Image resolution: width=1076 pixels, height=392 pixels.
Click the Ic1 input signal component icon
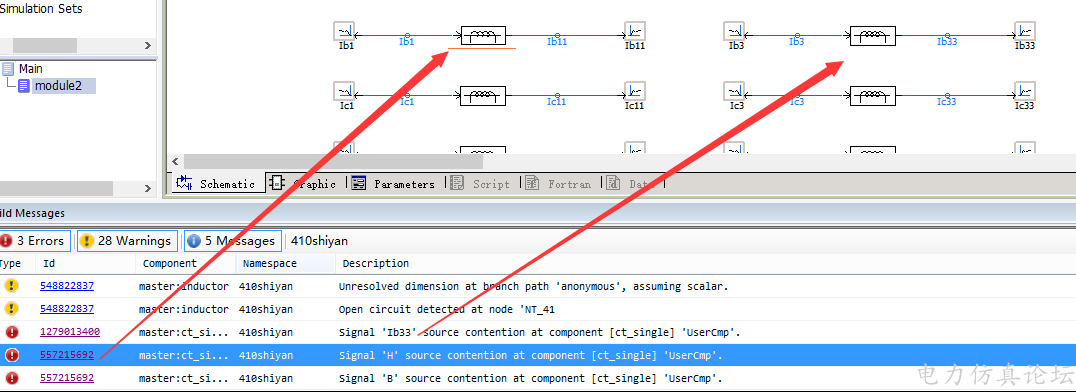344,91
